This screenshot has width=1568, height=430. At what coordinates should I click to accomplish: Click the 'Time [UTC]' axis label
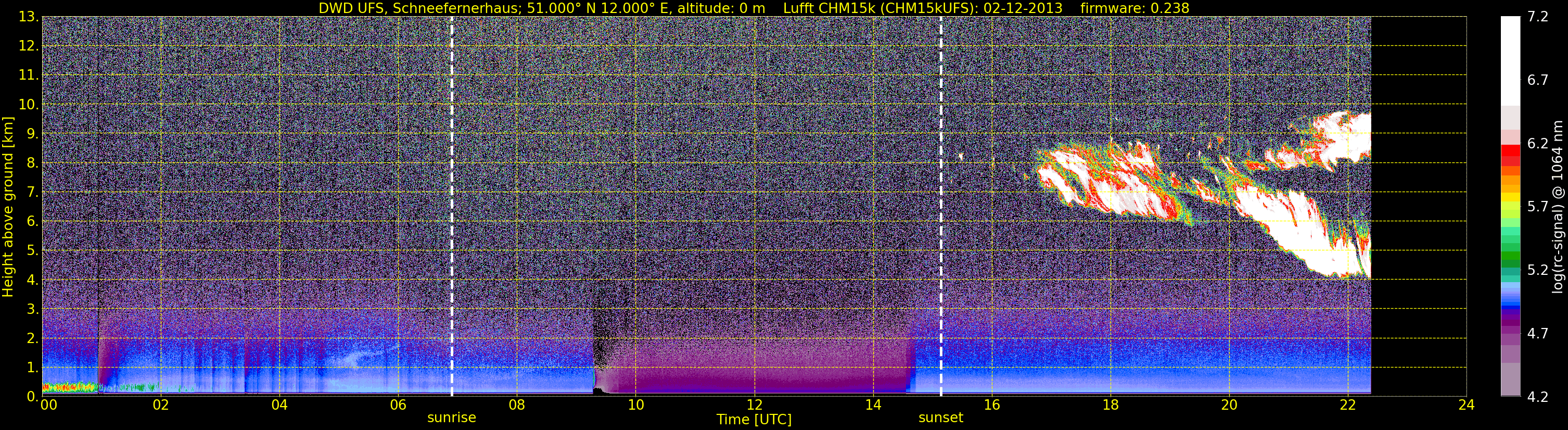(x=754, y=419)
